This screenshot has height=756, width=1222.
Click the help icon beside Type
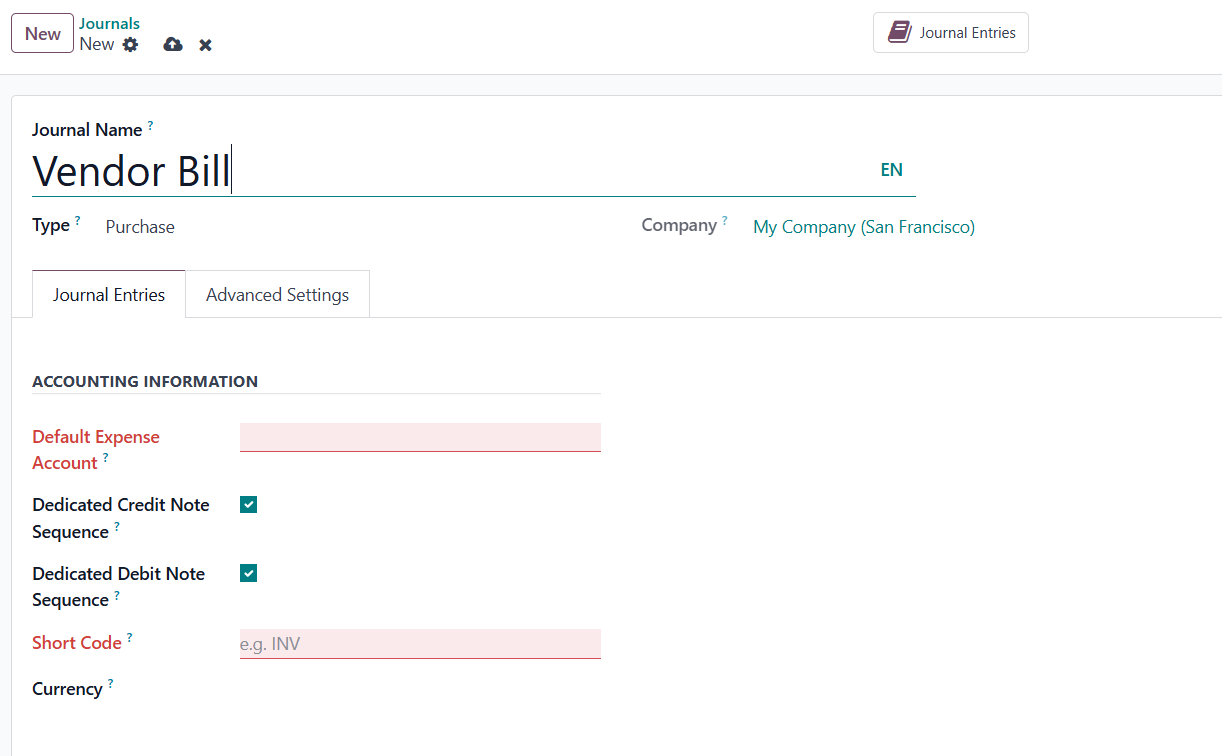pos(78,221)
